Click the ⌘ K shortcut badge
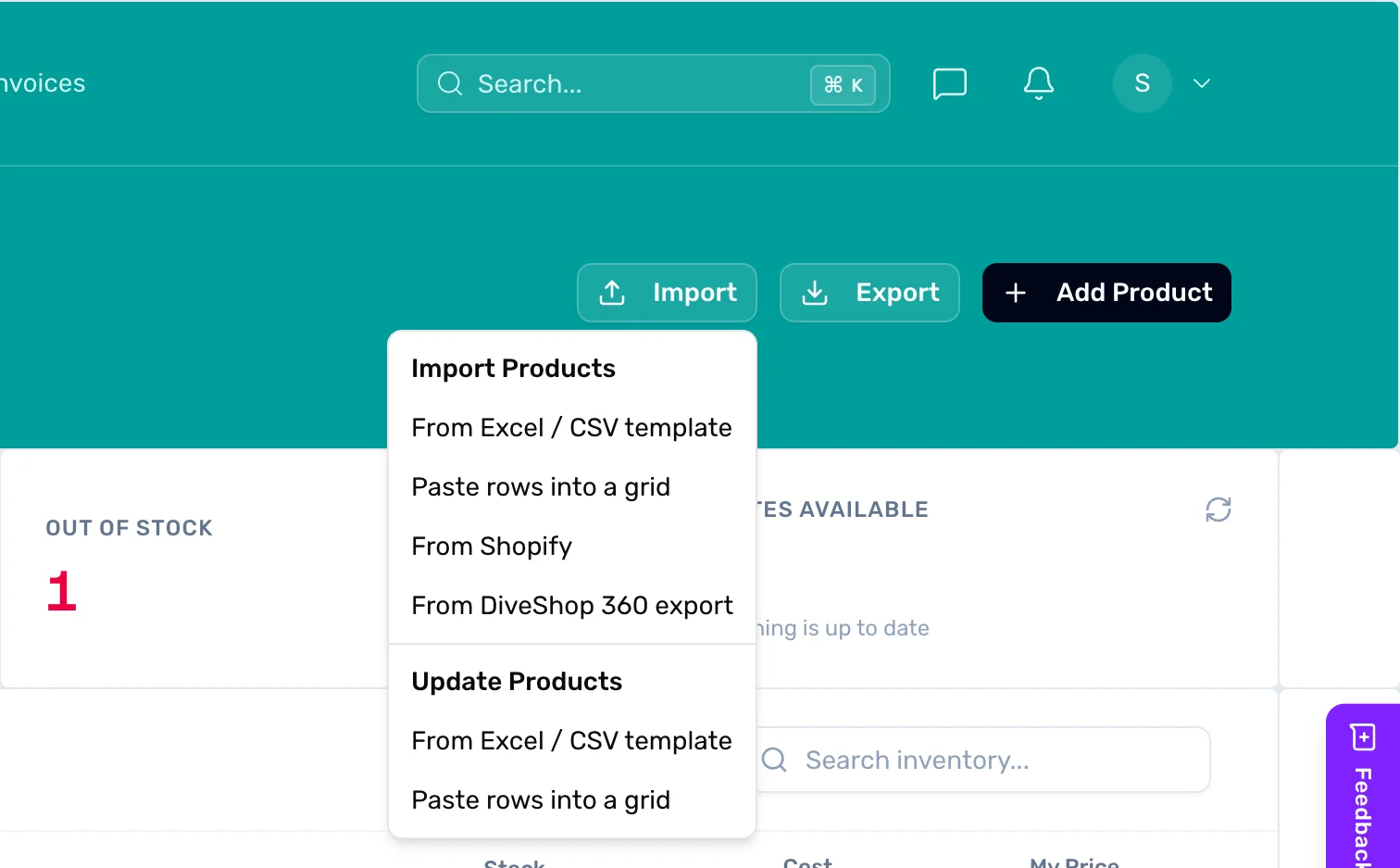 tap(843, 84)
